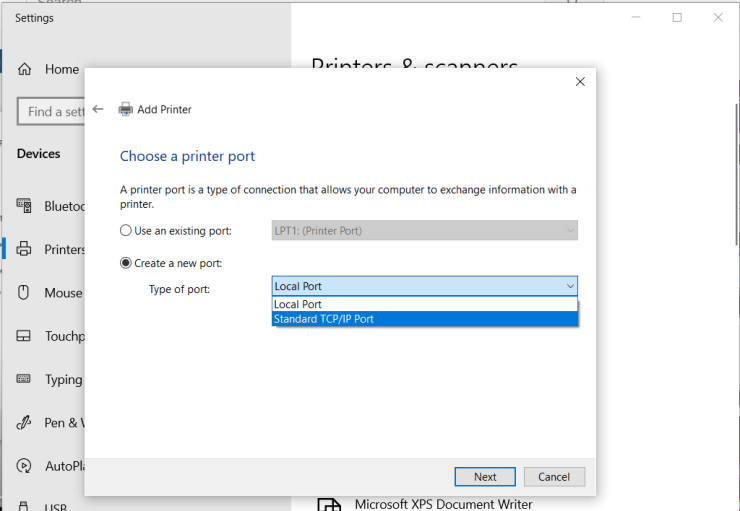The height and width of the screenshot is (511, 740).
Task: Choose Standard TCP/IP Port from the list
Action: [x=424, y=319]
